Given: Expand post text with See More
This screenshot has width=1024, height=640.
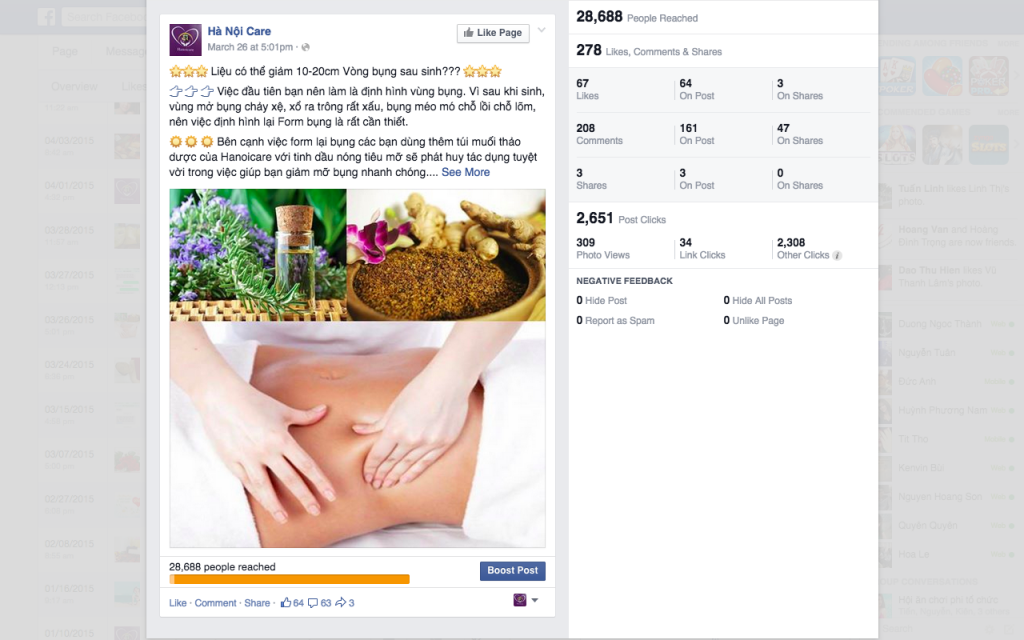Looking at the screenshot, I should pos(466,172).
